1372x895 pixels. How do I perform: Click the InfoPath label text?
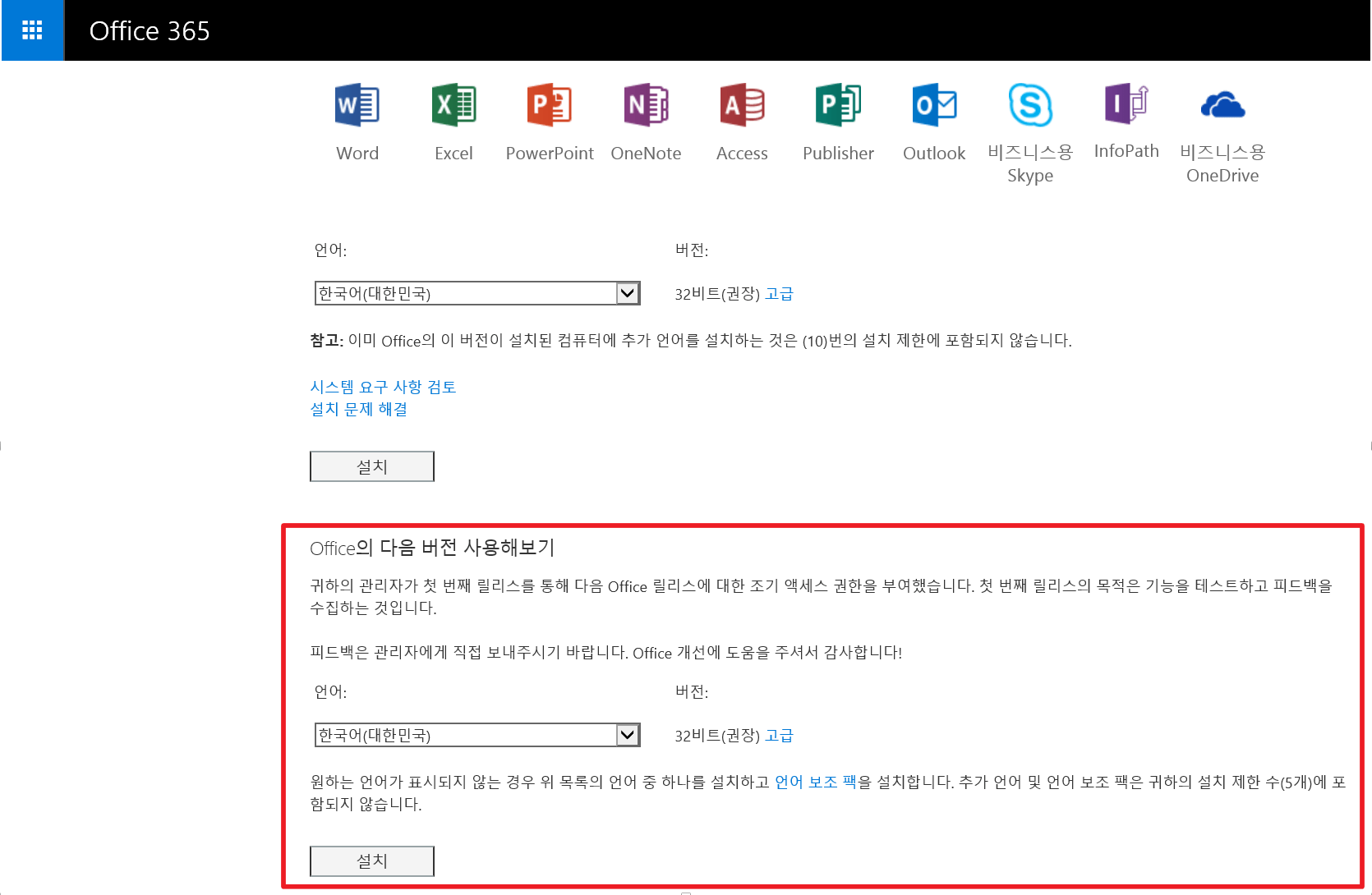click(x=1126, y=151)
